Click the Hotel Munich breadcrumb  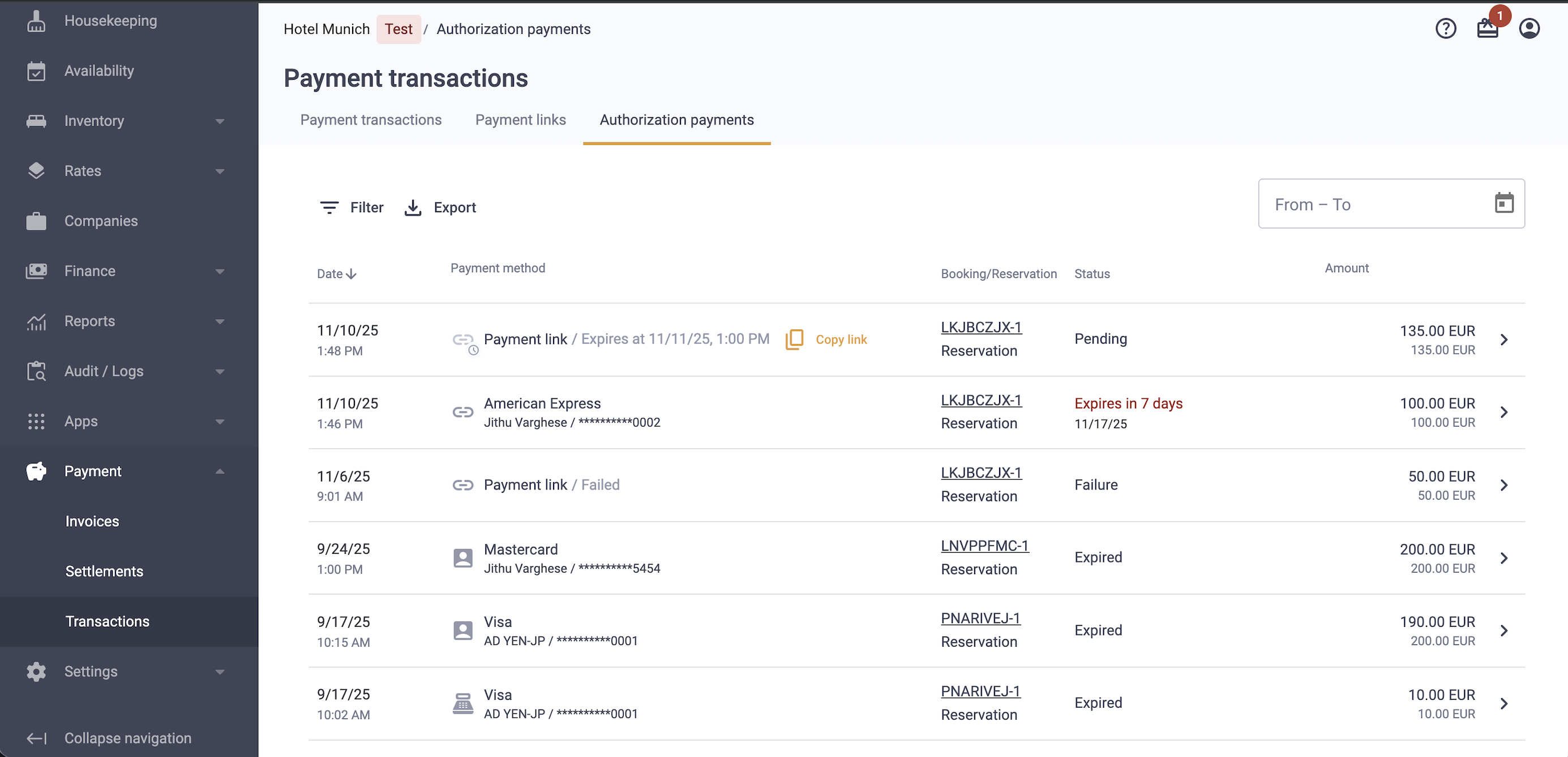pos(326,29)
